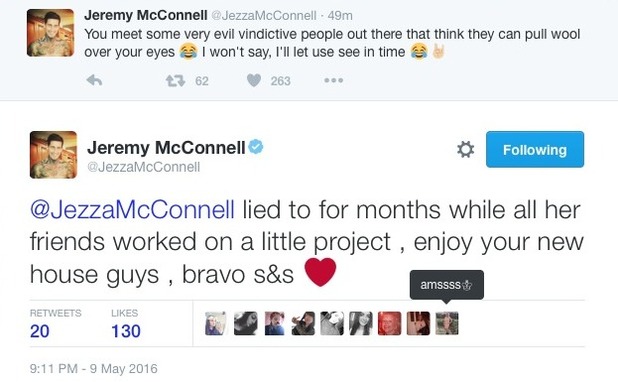
Task: Open the small profile avatar in top tweet
Action: (x=50, y=33)
